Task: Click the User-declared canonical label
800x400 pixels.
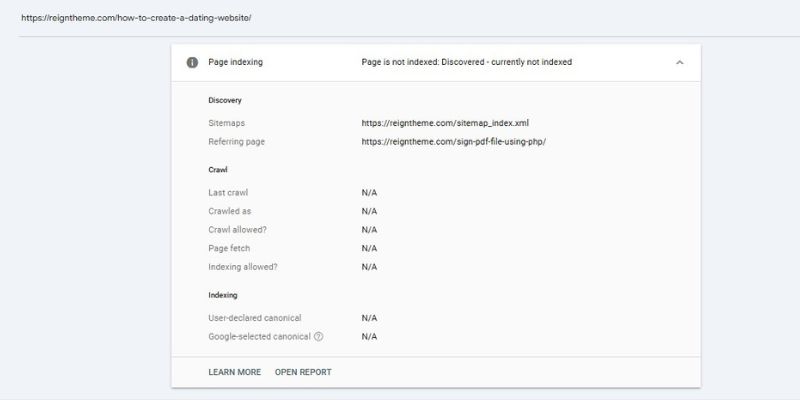Action: pos(254,318)
